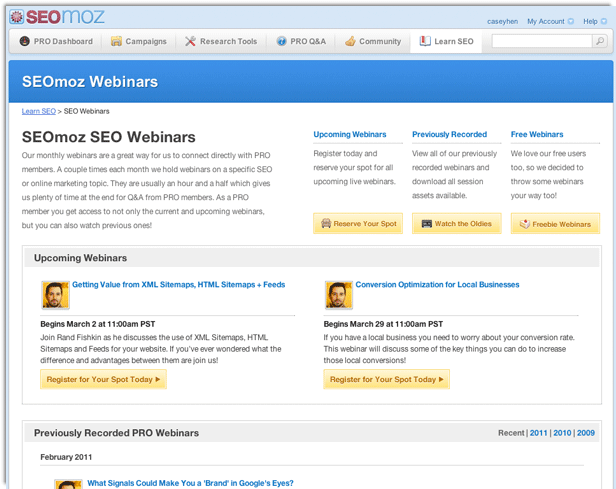This screenshot has width=616, height=489.
Task: Open the Research Tools tab
Action: click(x=221, y=41)
